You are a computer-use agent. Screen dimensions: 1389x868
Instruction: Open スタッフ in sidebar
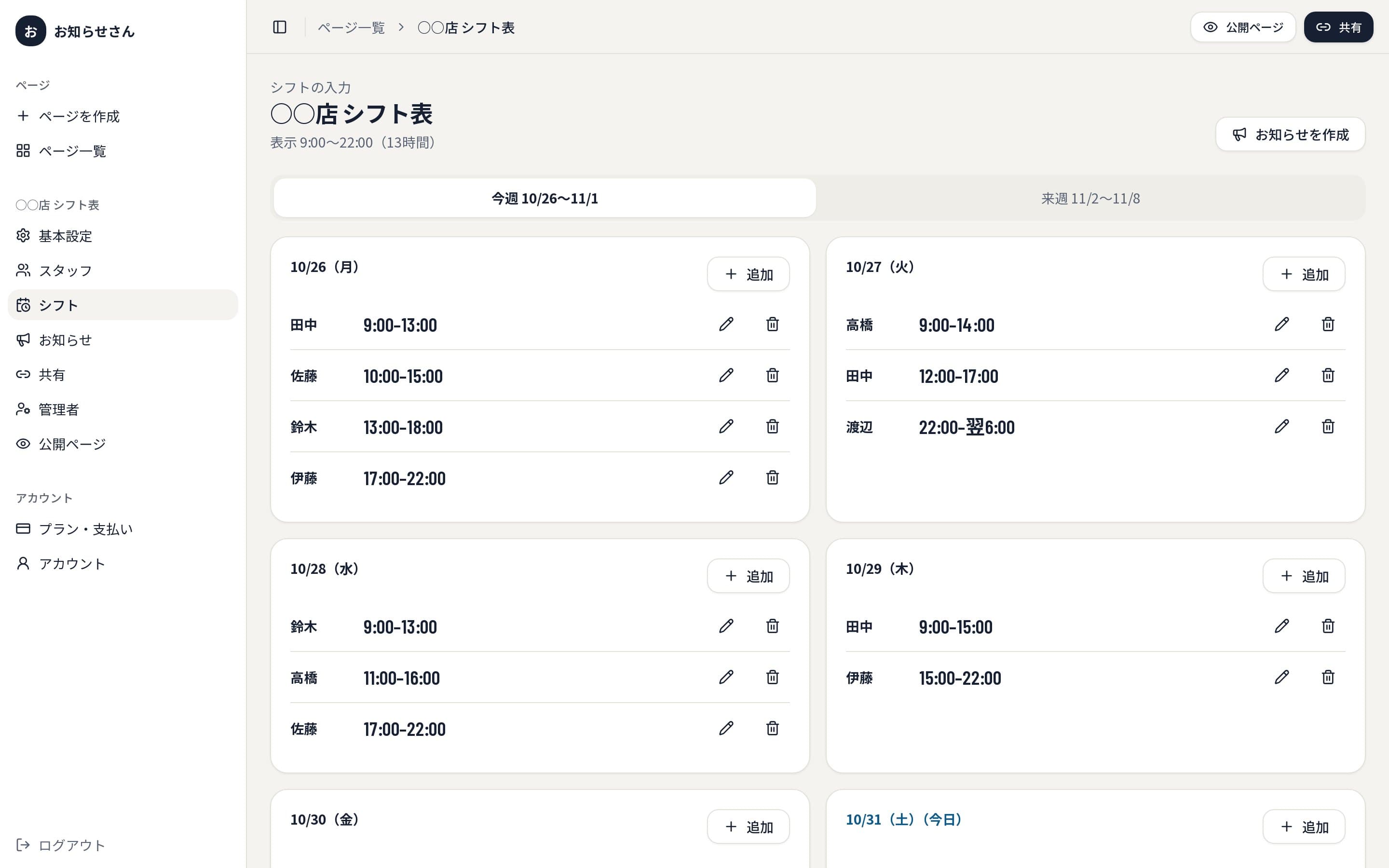pos(123,271)
